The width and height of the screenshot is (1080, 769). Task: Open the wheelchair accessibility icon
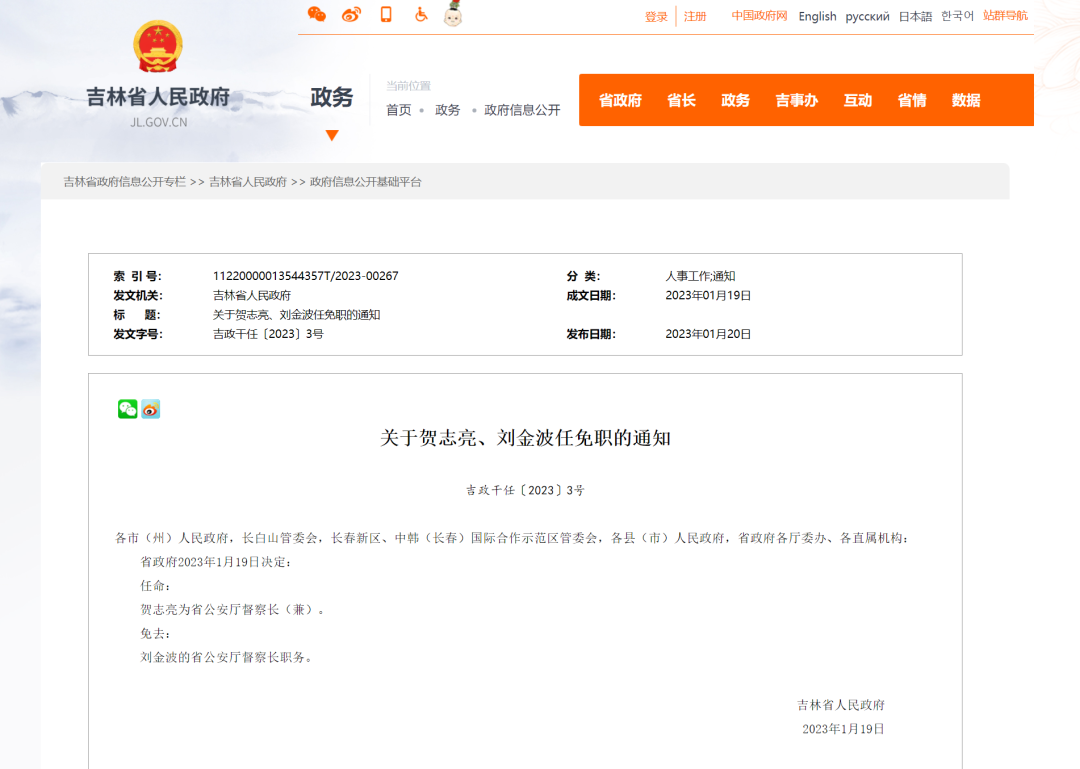pos(421,14)
